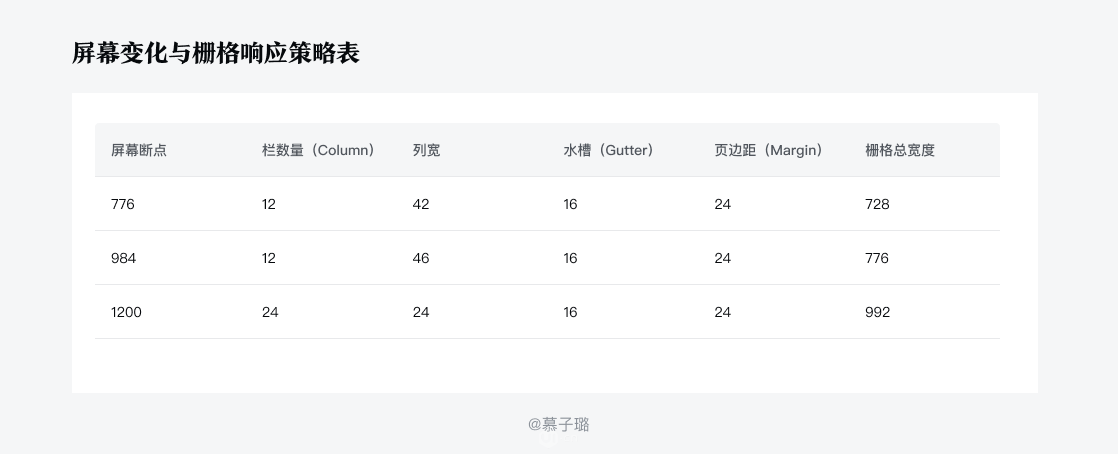Select column count 12 in 776 row
1118x454 pixels.
[269, 205]
